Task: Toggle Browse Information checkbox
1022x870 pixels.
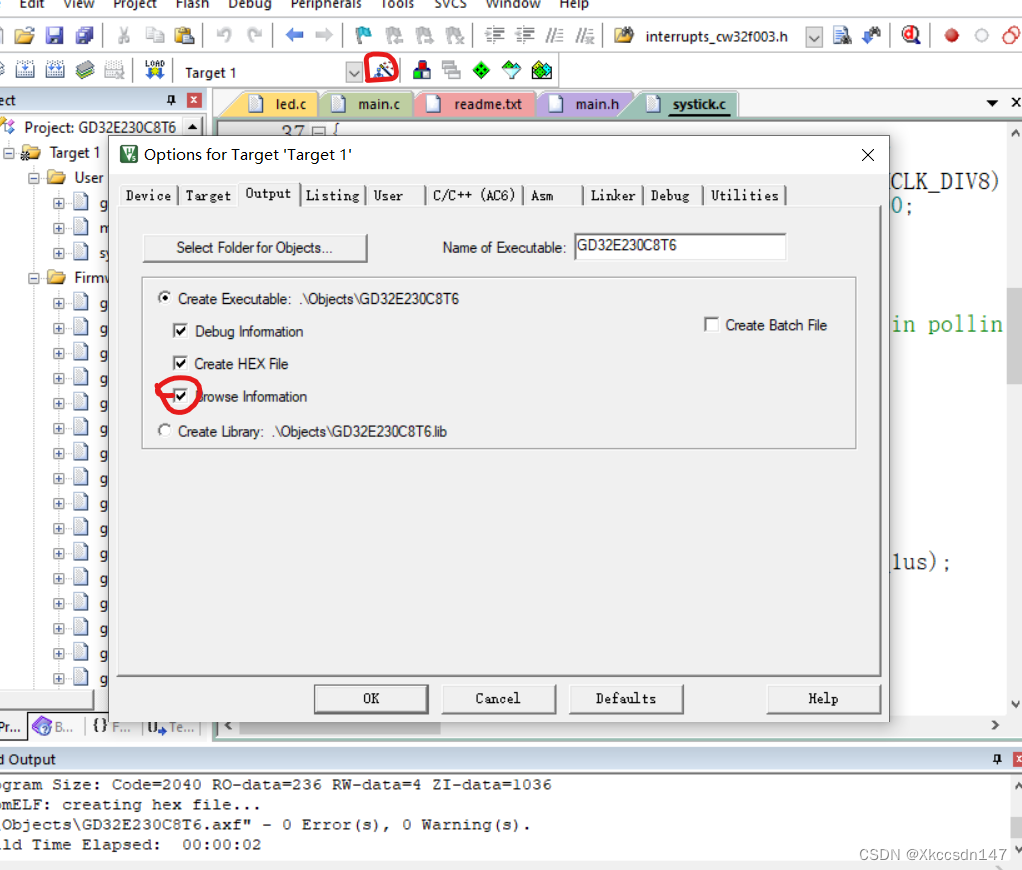Action: coord(180,396)
